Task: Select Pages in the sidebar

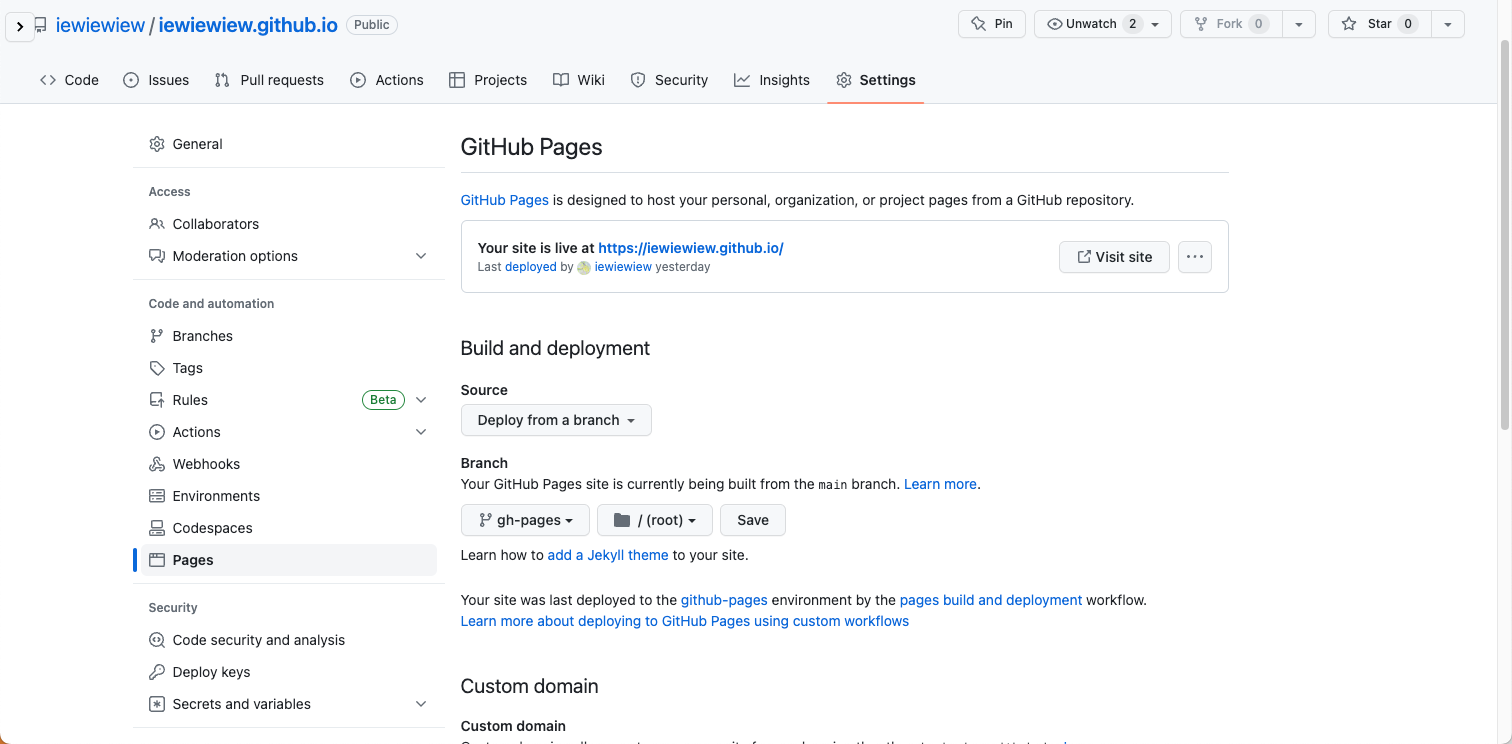Action: click(x=287, y=560)
